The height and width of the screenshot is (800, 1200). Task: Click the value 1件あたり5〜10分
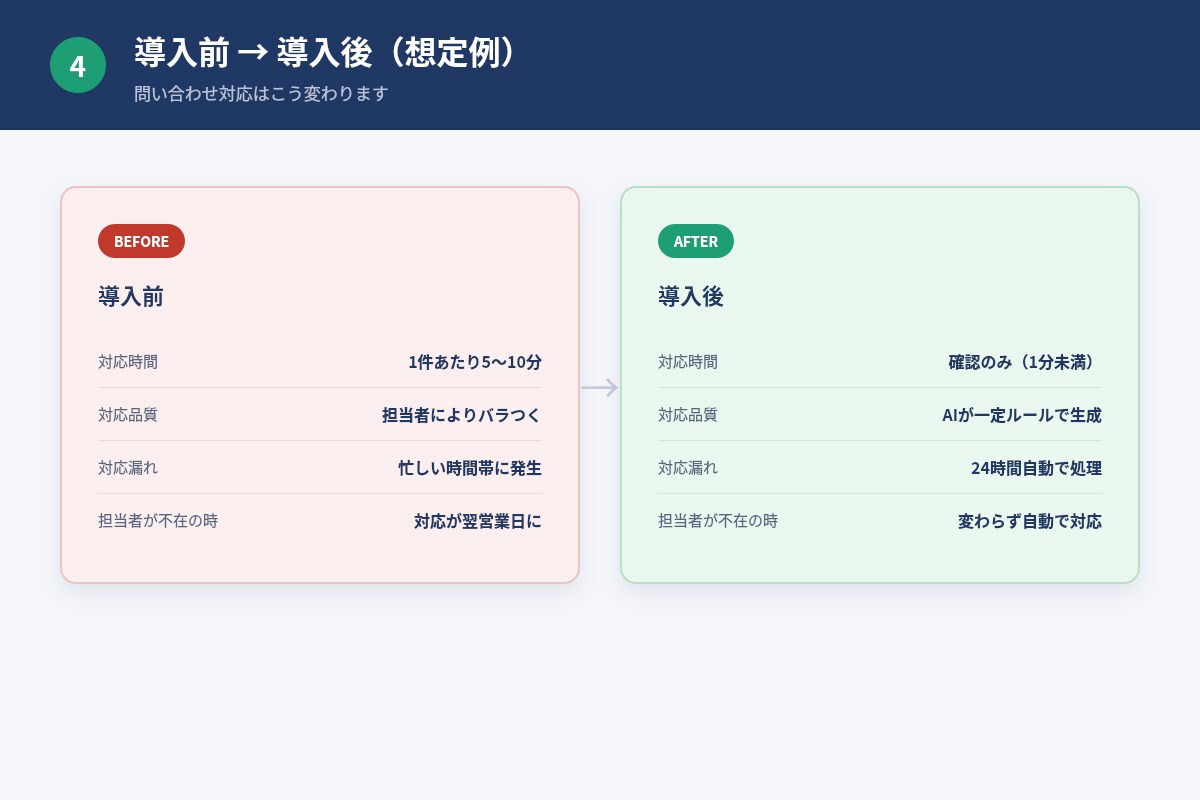[x=475, y=362]
